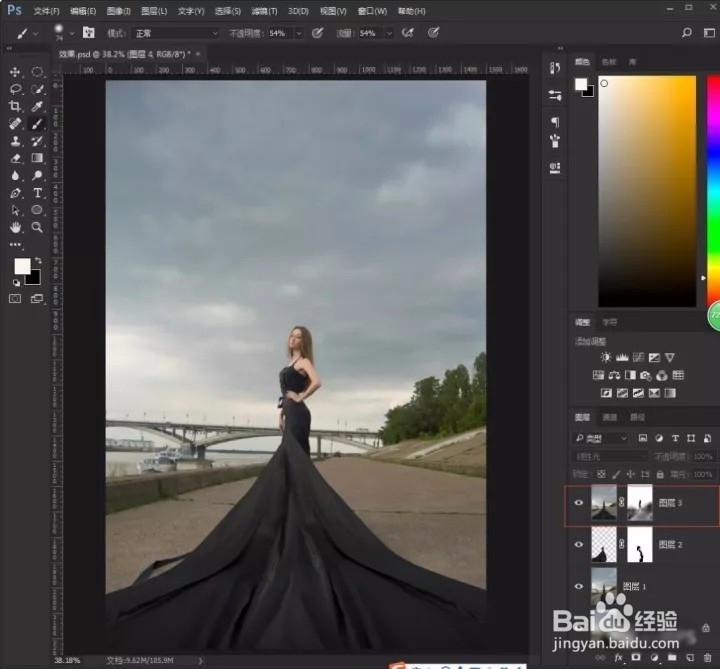Open the search icon in options bar
This screenshot has width=720, height=669.
point(686,33)
